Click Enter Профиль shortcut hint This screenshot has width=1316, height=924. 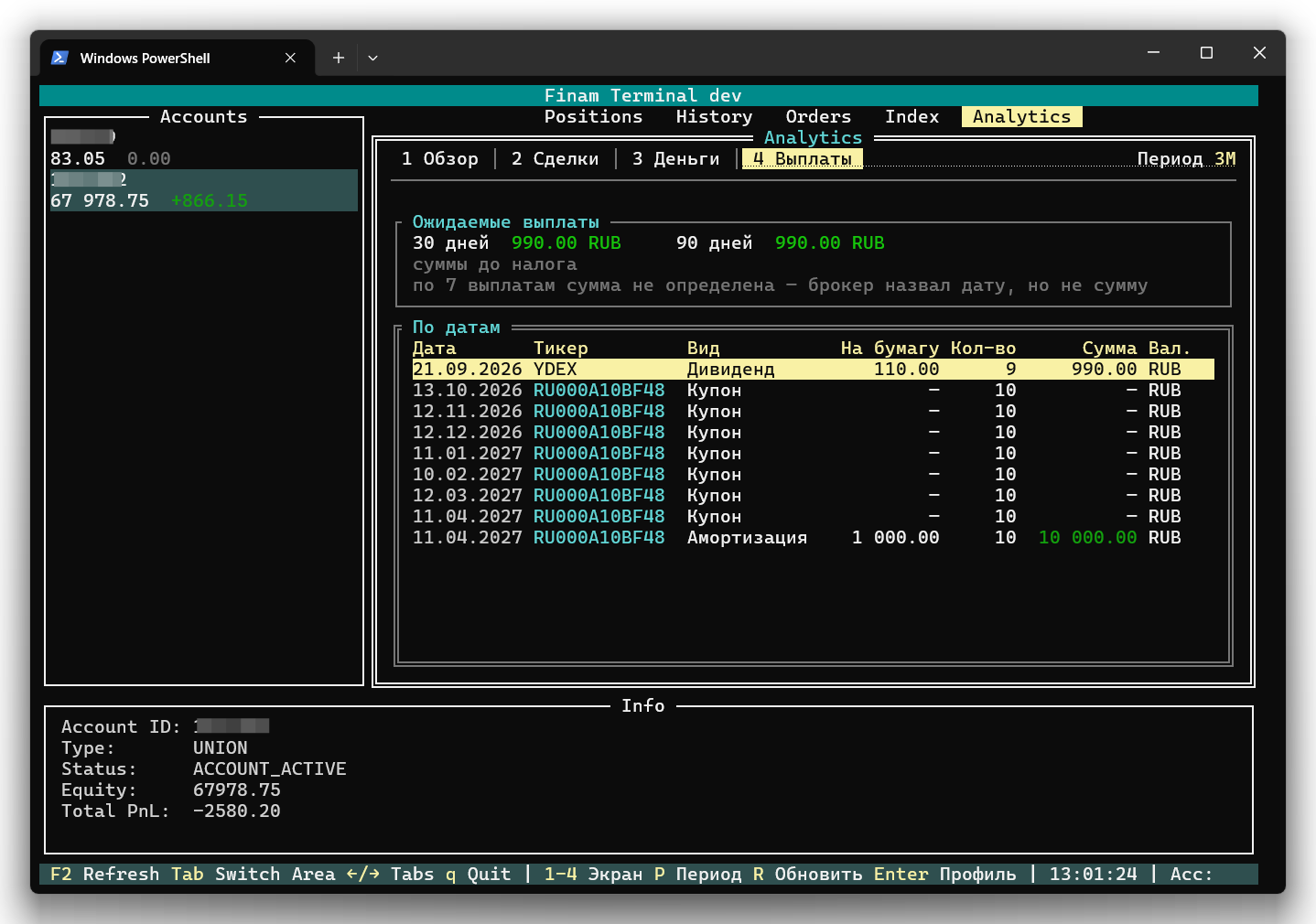(944, 875)
